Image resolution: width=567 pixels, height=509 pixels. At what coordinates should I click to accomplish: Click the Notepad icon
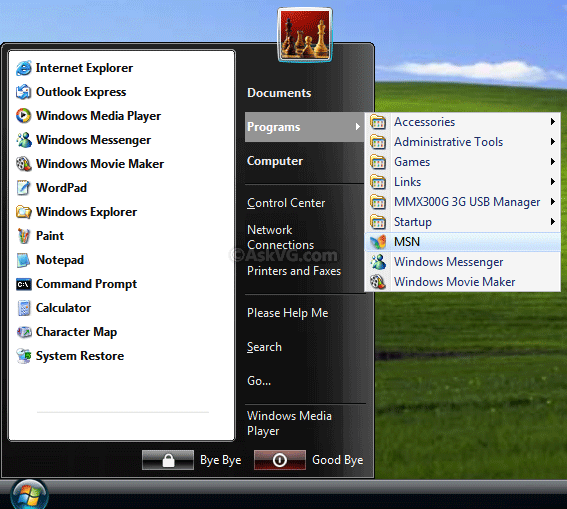[24, 260]
